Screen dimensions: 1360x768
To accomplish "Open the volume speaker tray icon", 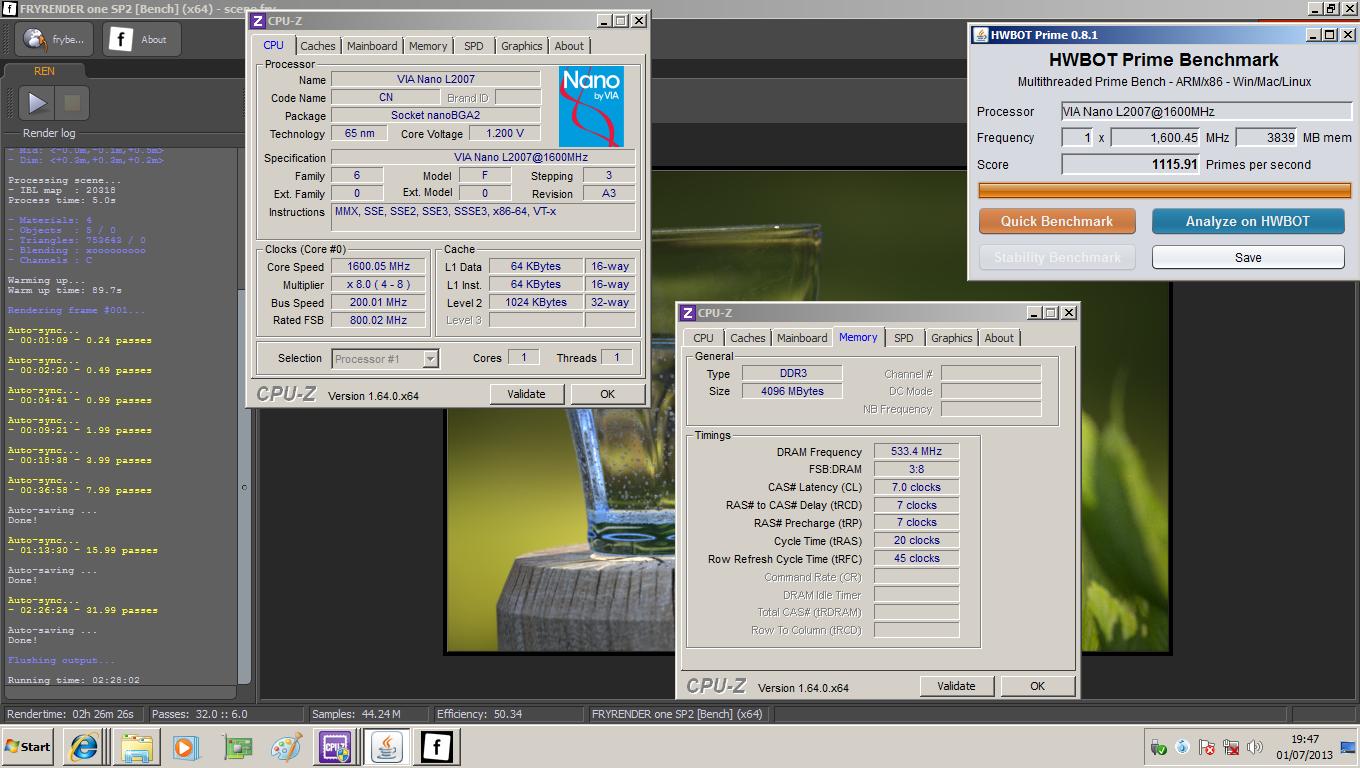I will point(1255,747).
